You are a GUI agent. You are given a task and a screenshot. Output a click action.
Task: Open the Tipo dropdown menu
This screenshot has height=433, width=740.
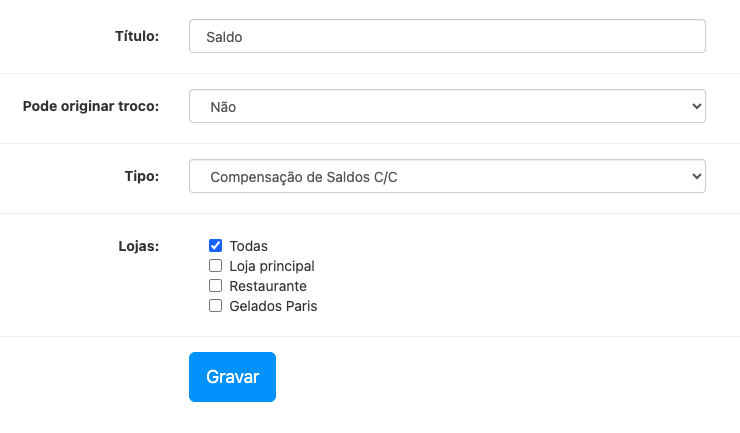(x=447, y=177)
